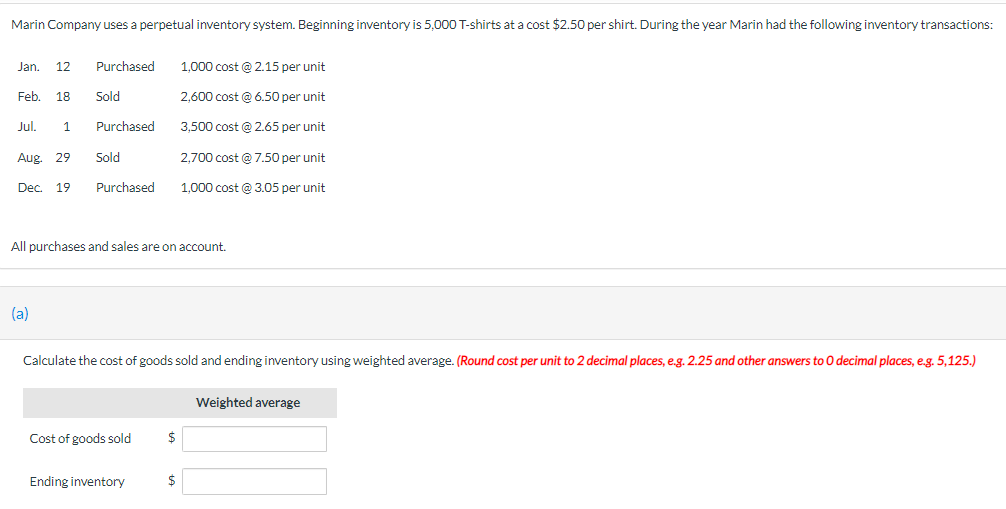Screen dimensions: 1006x509
Task: Click the red rounding instruction text
Action: pos(716,361)
